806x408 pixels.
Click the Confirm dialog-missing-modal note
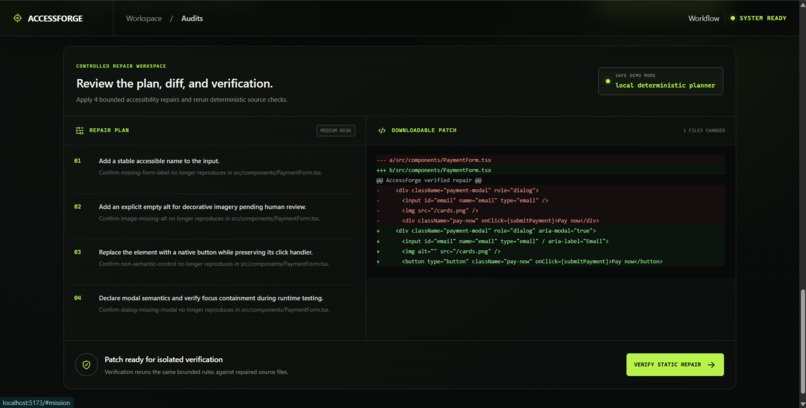214,310
